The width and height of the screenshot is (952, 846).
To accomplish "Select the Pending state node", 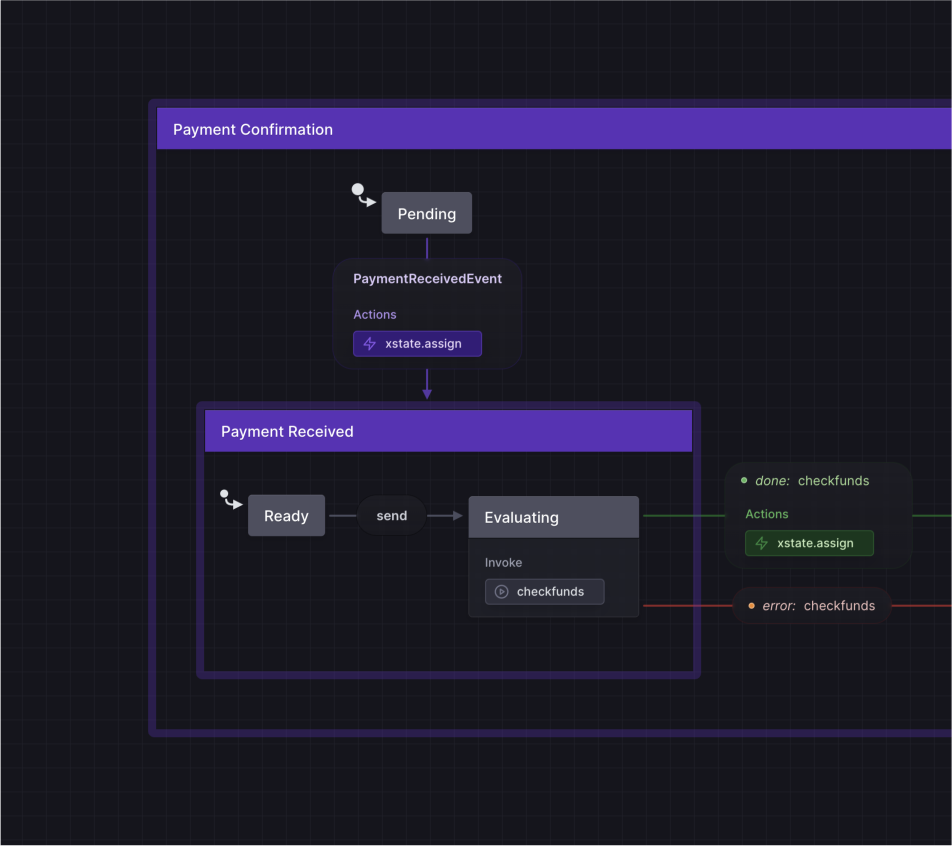I will pos(426,213).
